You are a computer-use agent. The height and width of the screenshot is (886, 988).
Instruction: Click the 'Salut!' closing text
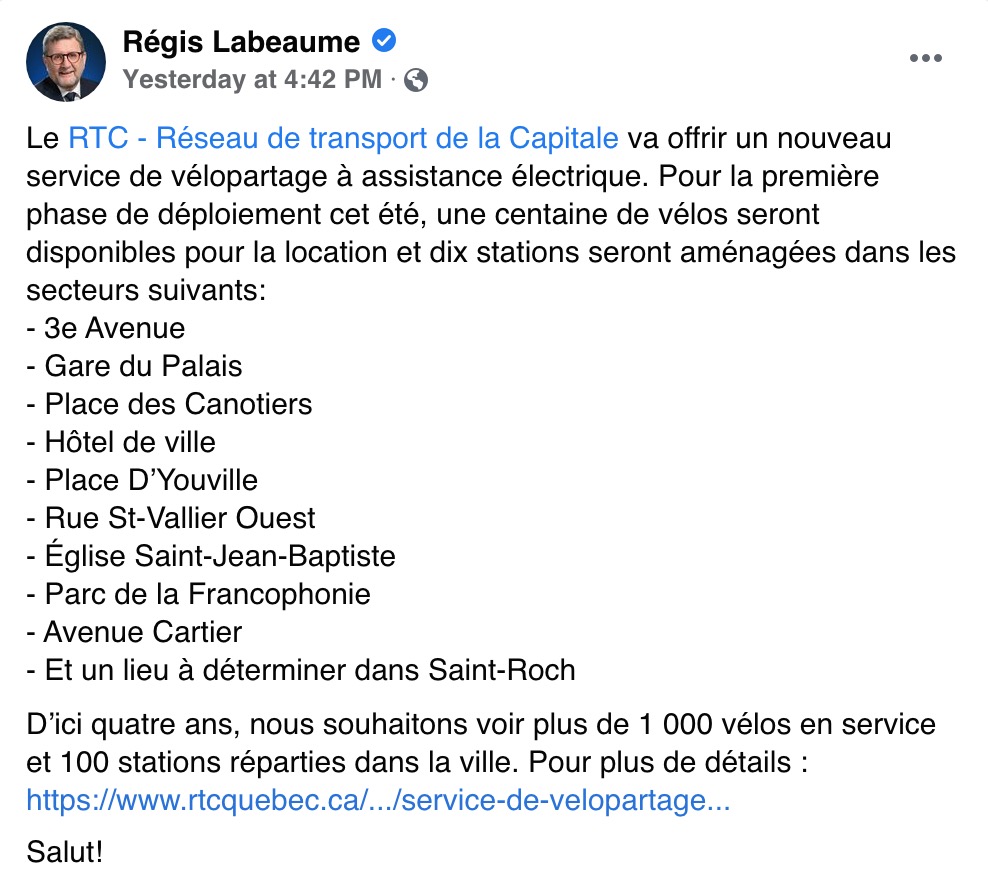(x=64, y=852)
